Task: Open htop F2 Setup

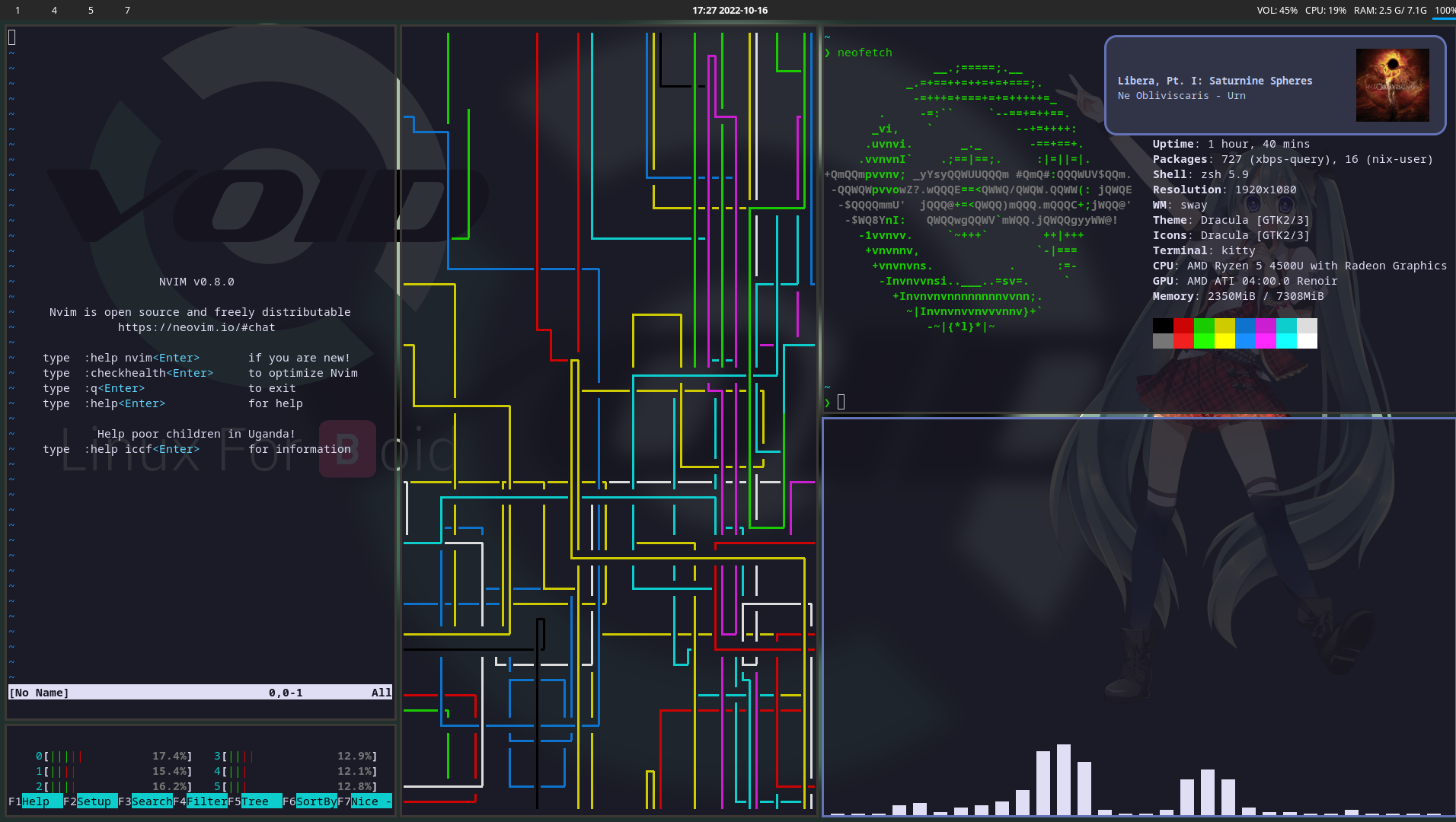Action: pyautogui.click(x=90, y=801)
